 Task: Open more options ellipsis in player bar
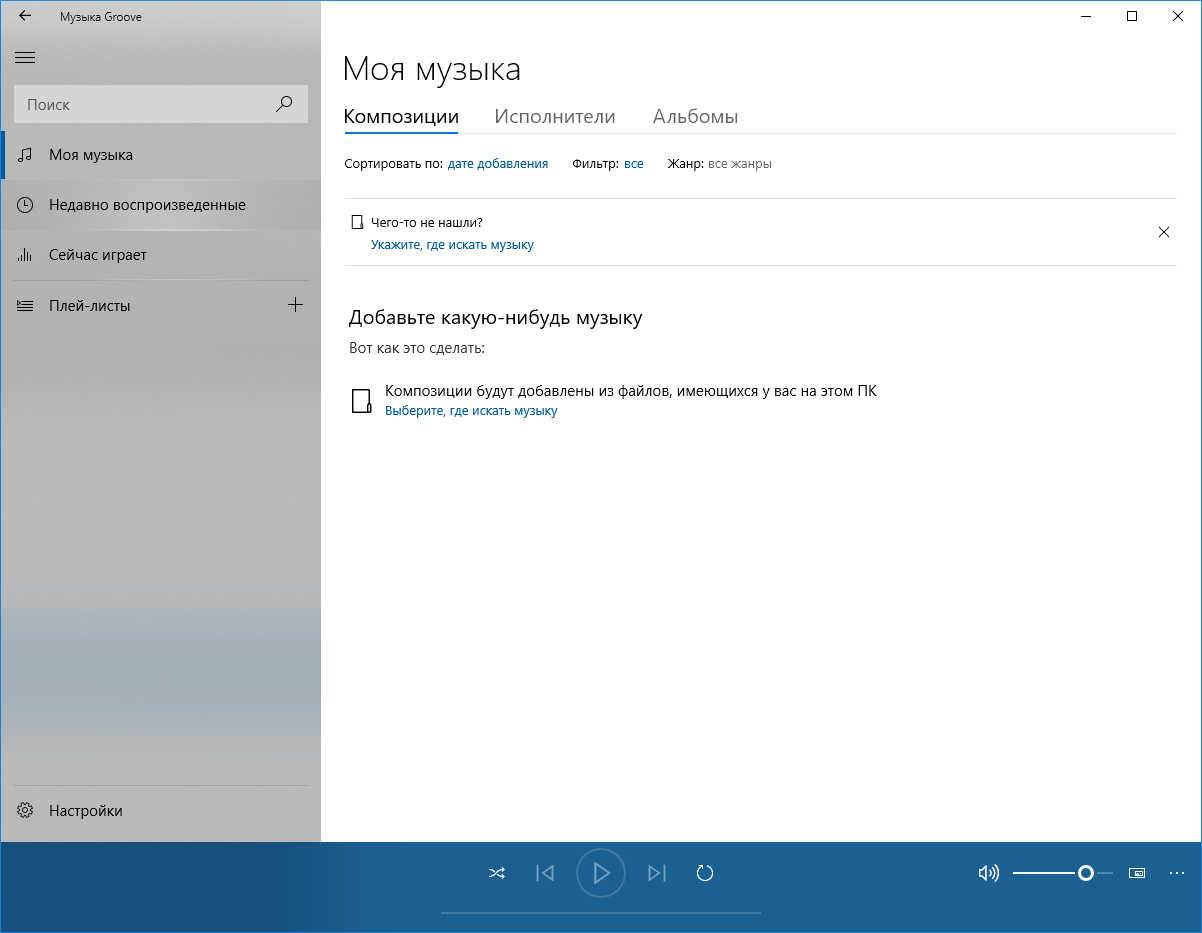[x=1177, y=873]
